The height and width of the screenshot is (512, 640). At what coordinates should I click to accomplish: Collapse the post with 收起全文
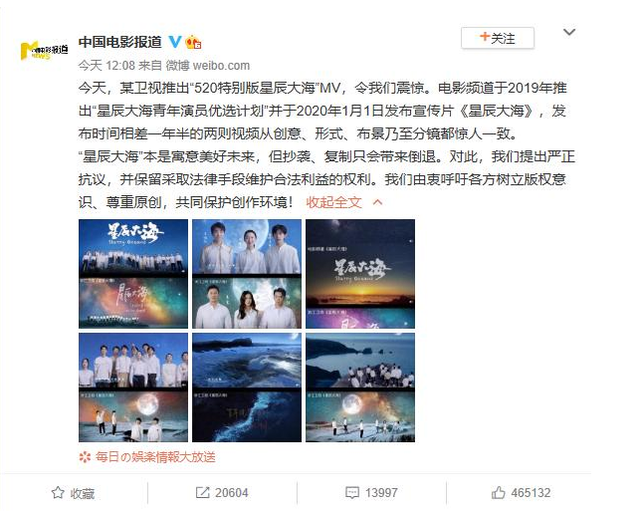(334, 202)
